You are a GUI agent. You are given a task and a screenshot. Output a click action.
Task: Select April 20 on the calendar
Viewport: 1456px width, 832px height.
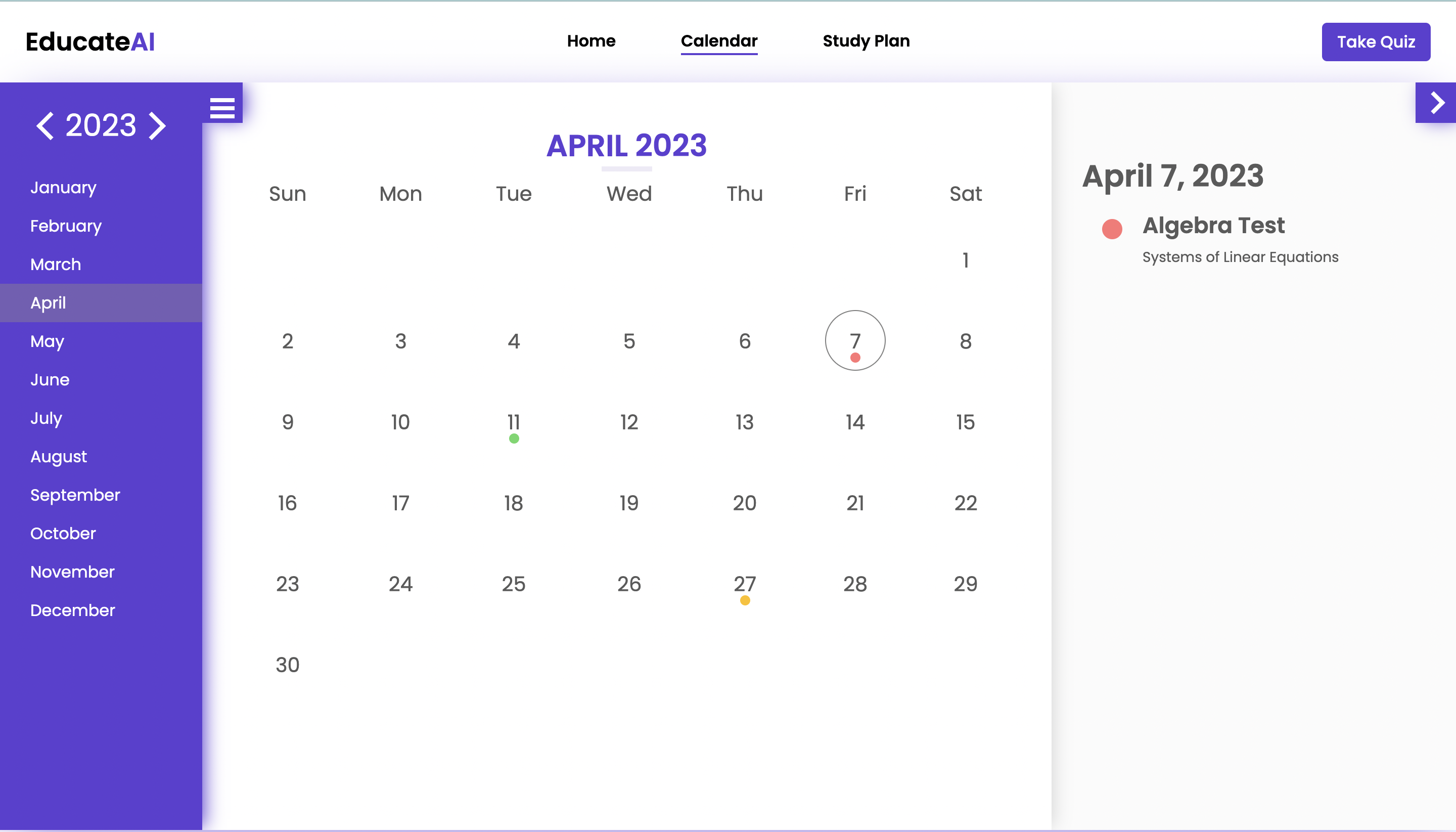(744, 503)
